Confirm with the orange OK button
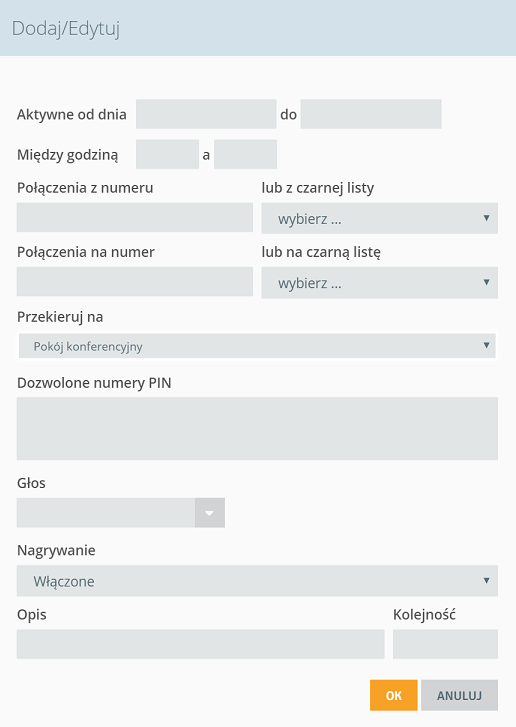The image size is (516, 727). [394, 695]
